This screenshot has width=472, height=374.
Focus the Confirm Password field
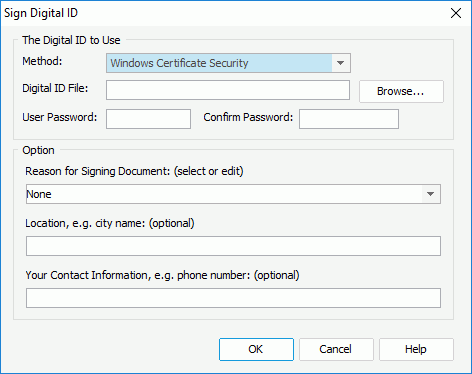point(349,119)
